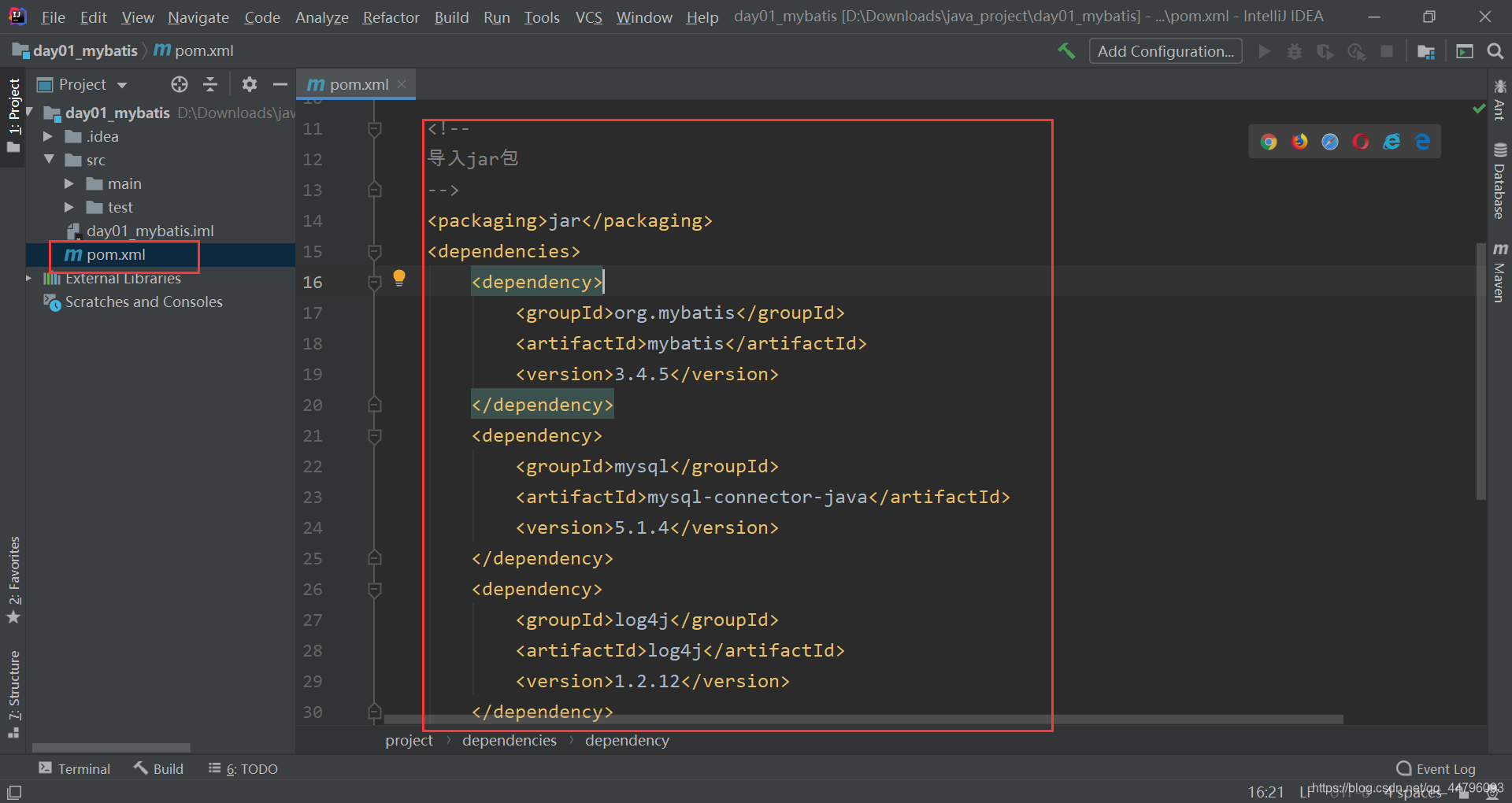Open the VCS menu

tap(589, 17)
